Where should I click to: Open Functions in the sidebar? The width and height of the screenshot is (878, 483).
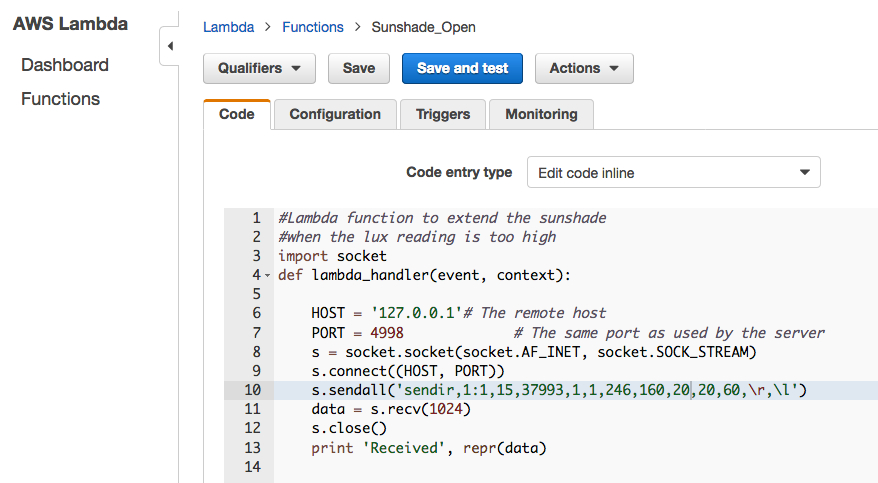coord(60,99)
